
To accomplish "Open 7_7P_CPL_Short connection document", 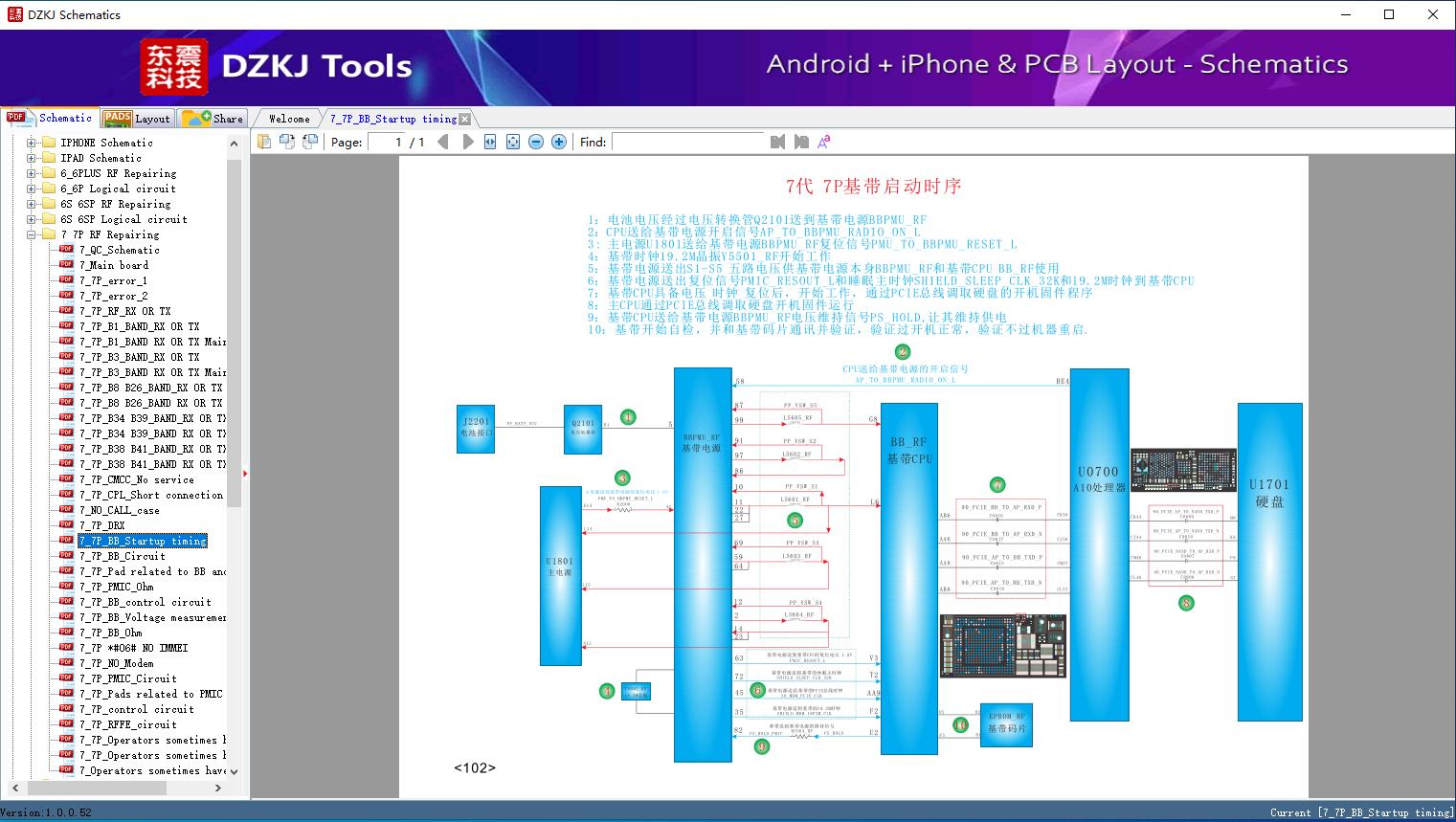I will point(151,495).
